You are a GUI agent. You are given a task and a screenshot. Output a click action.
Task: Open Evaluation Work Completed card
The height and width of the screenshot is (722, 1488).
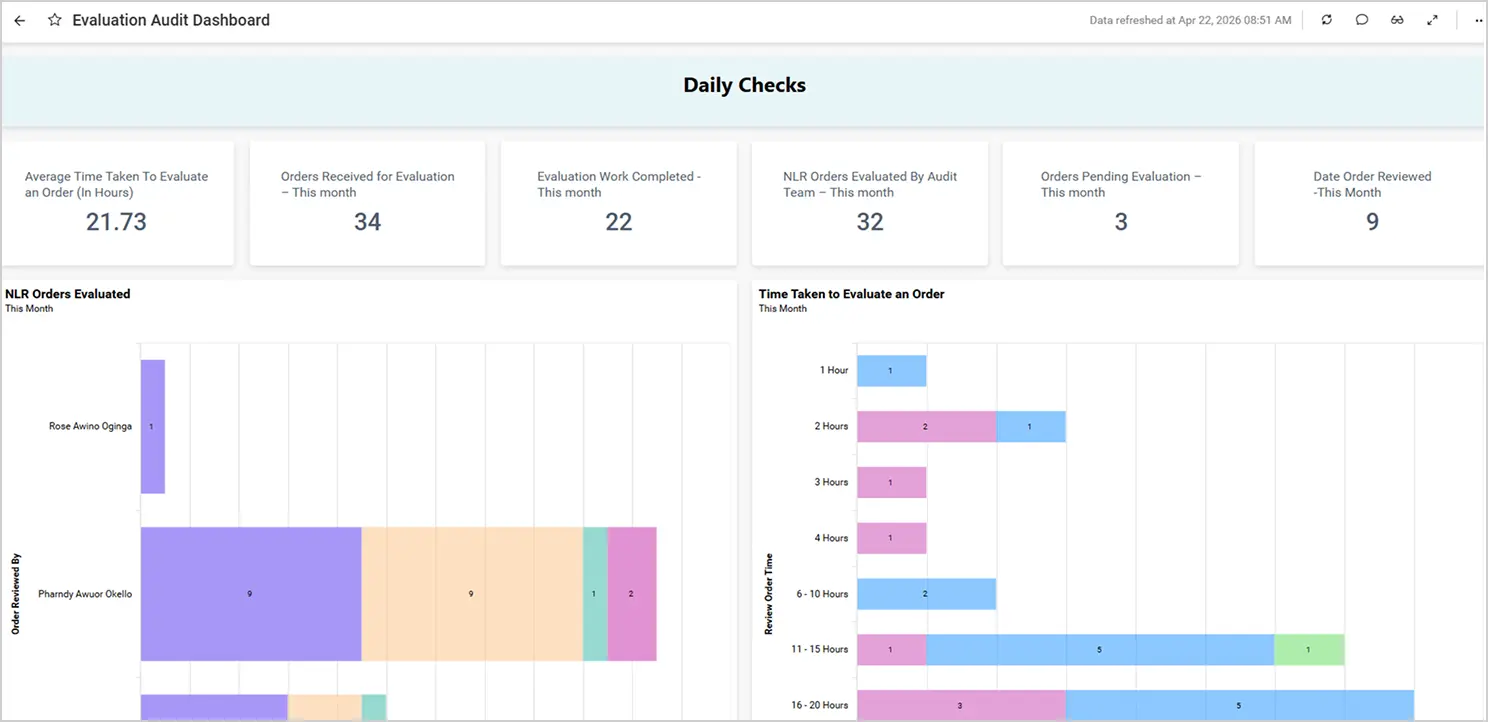tap(619, 203)
